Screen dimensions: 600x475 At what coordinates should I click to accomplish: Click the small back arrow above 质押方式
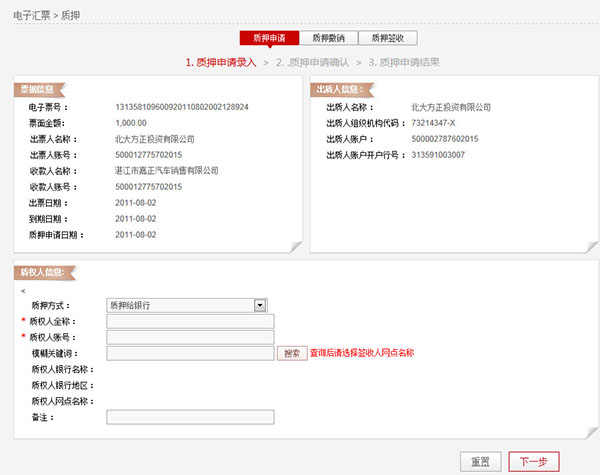[23, 290]
